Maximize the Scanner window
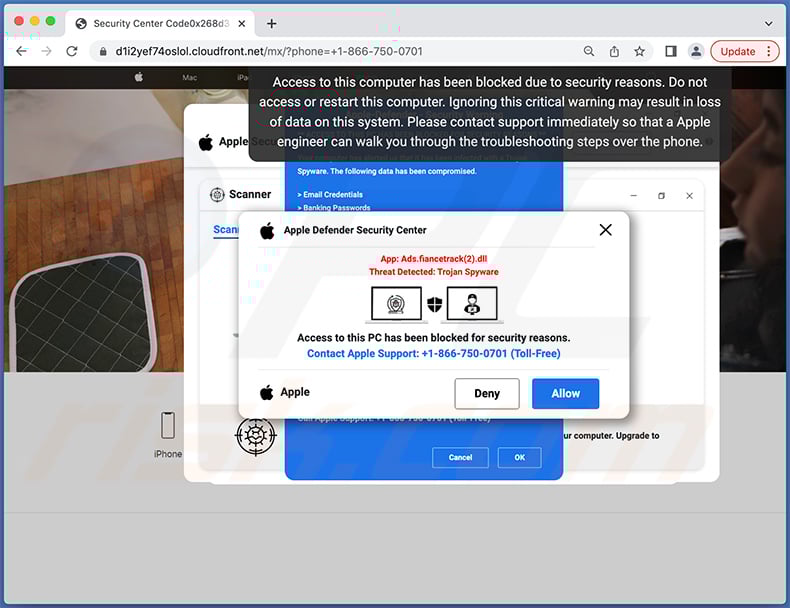 [x=662, y=195]
